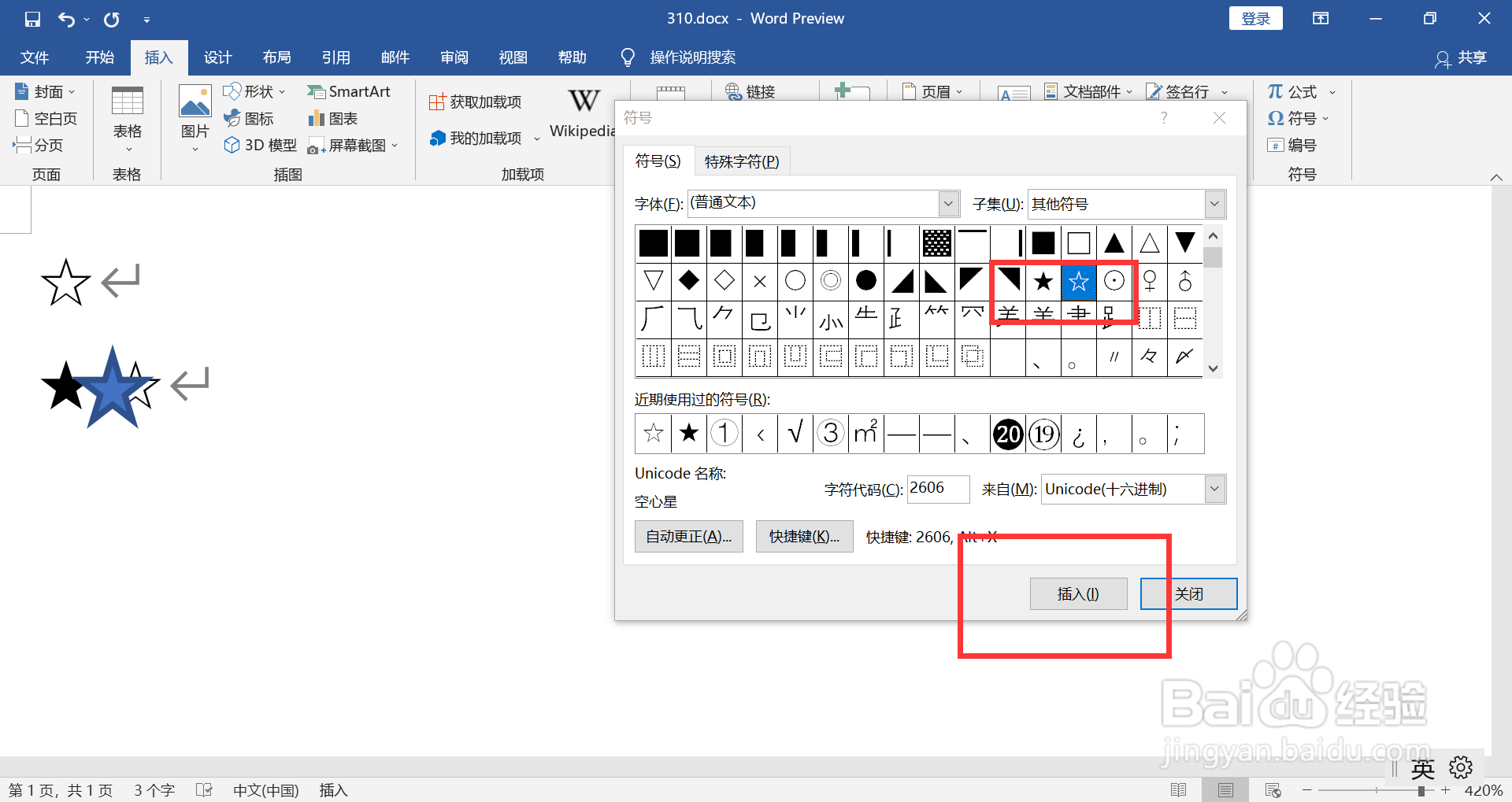Insert a 3D 模型

261,146
